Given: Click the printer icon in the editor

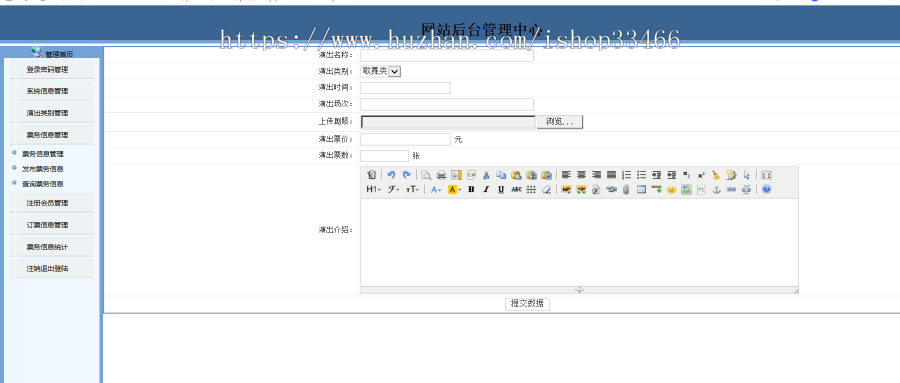Looking at the screenshot, I should pyautogui.click(x=441, y=175).
